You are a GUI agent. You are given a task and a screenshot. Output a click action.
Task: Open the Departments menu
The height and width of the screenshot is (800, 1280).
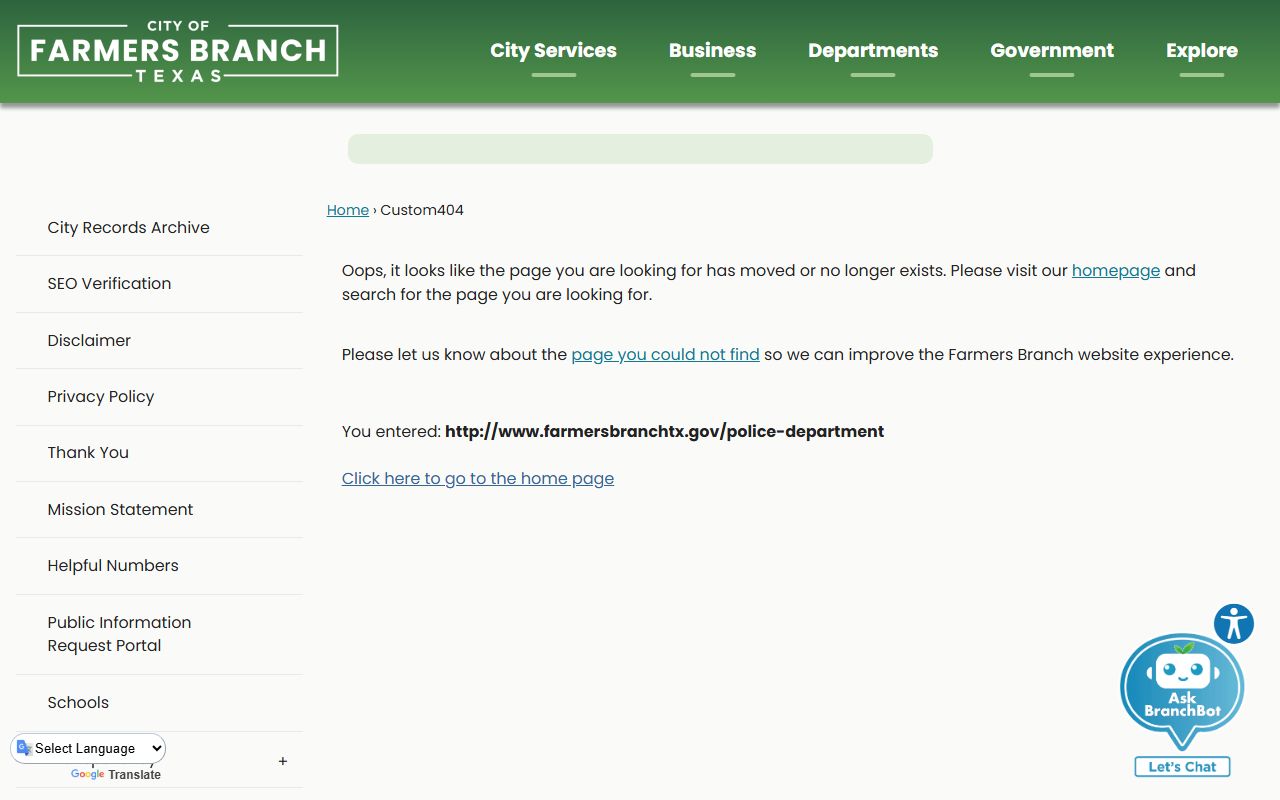pos(873,51)
